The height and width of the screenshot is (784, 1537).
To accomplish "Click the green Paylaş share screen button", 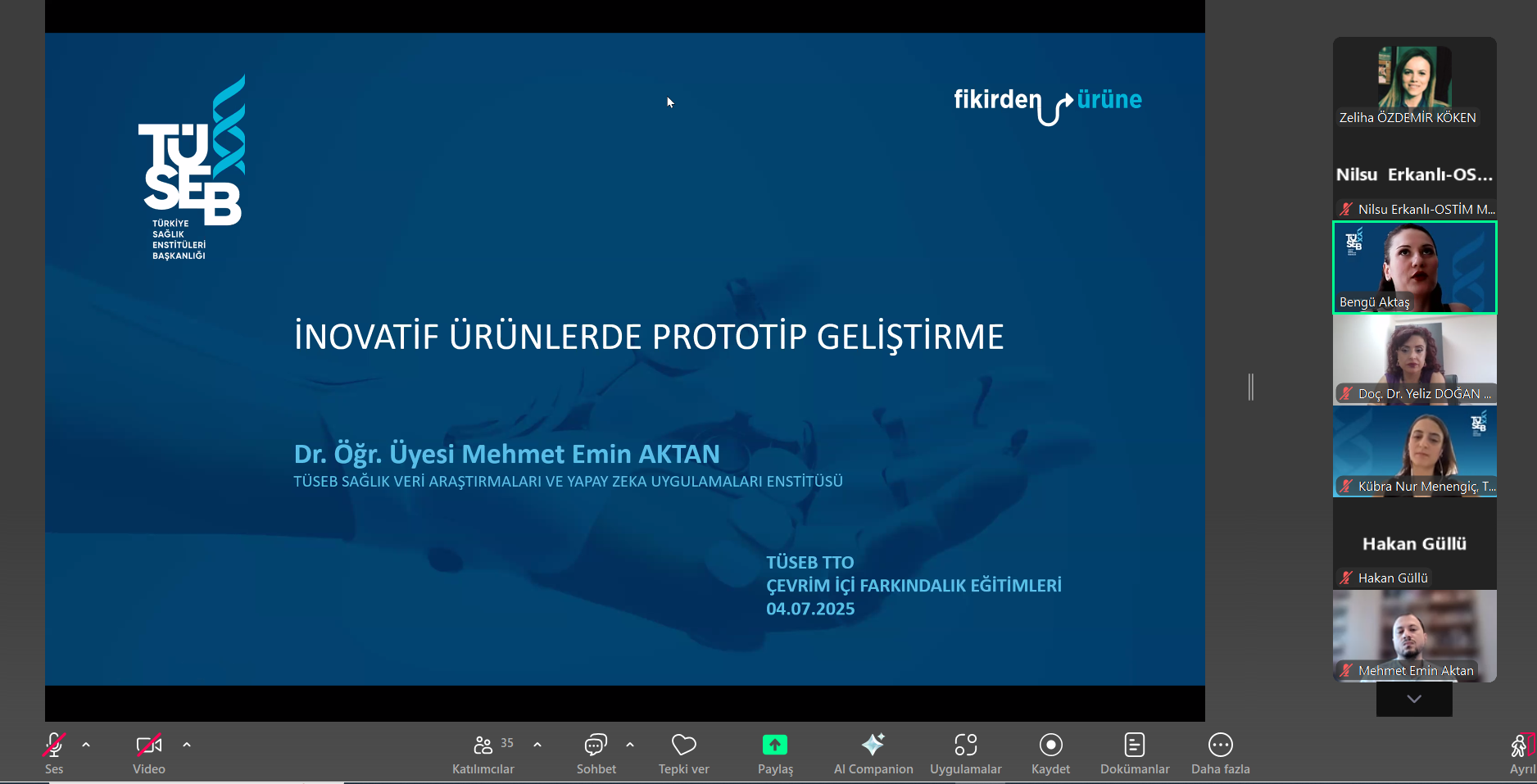I will (x=775, y=753).
